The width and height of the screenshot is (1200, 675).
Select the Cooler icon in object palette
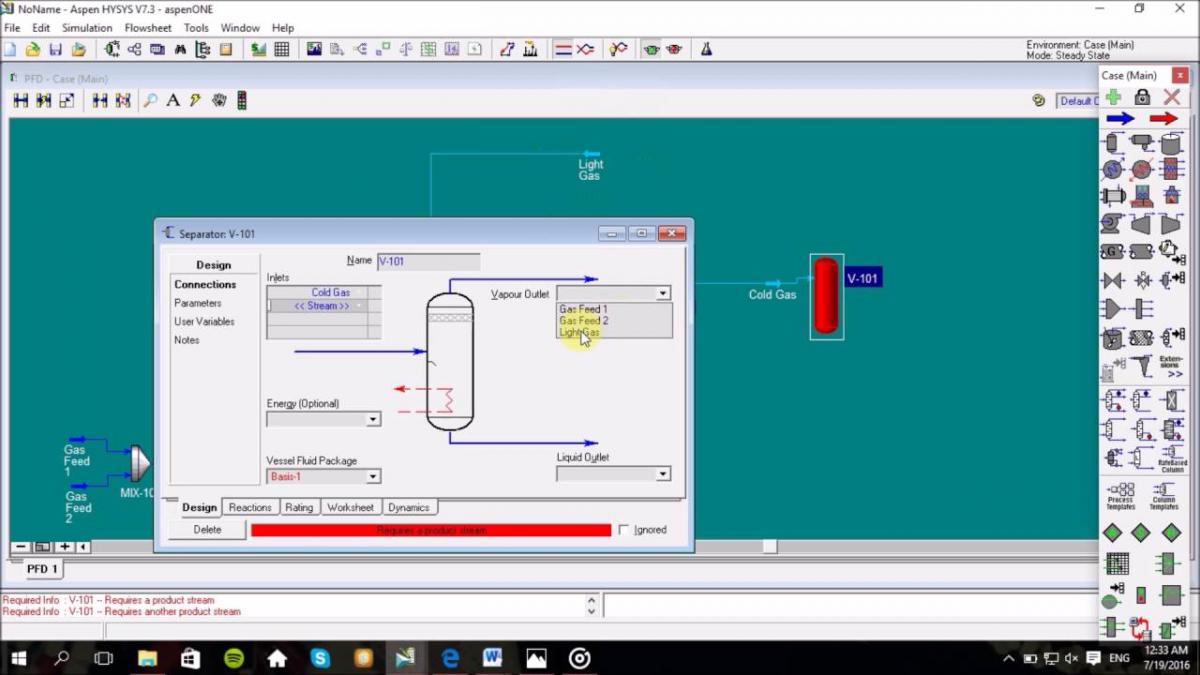click(1112, 170)
